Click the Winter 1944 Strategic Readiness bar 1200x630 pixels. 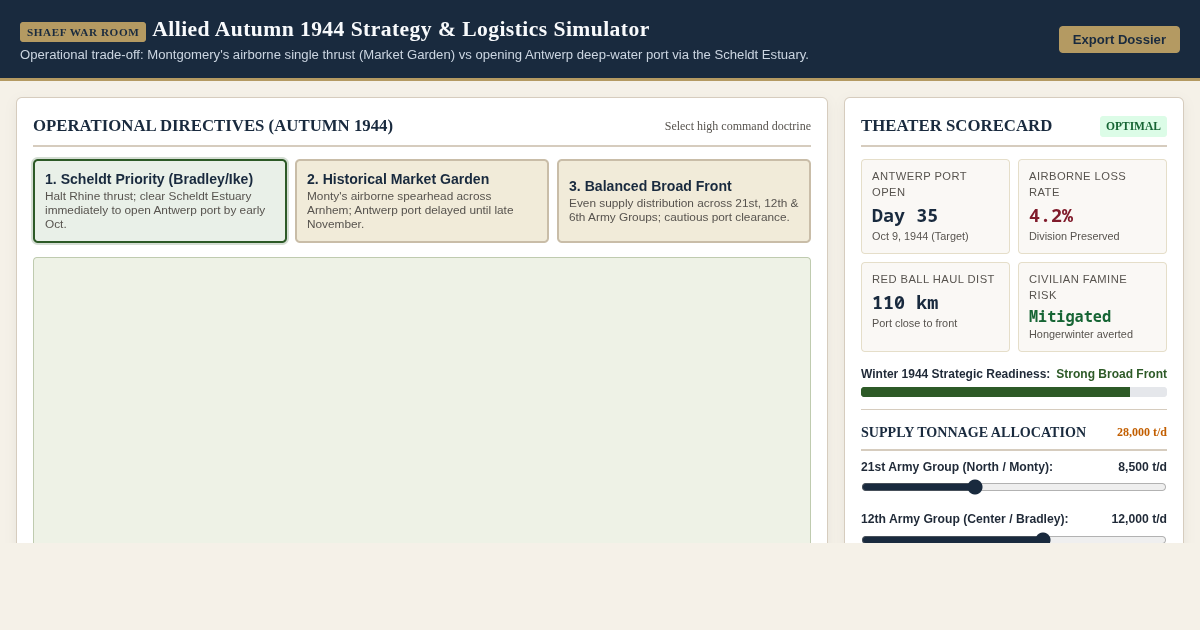click(1014, 392)
